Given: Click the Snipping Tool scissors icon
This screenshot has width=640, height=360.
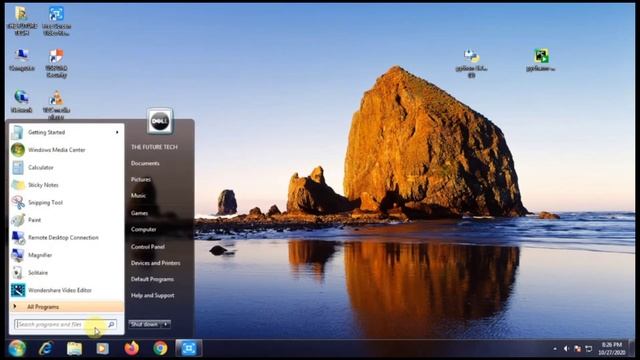Looking at the screenshot, I should (18, 202).
